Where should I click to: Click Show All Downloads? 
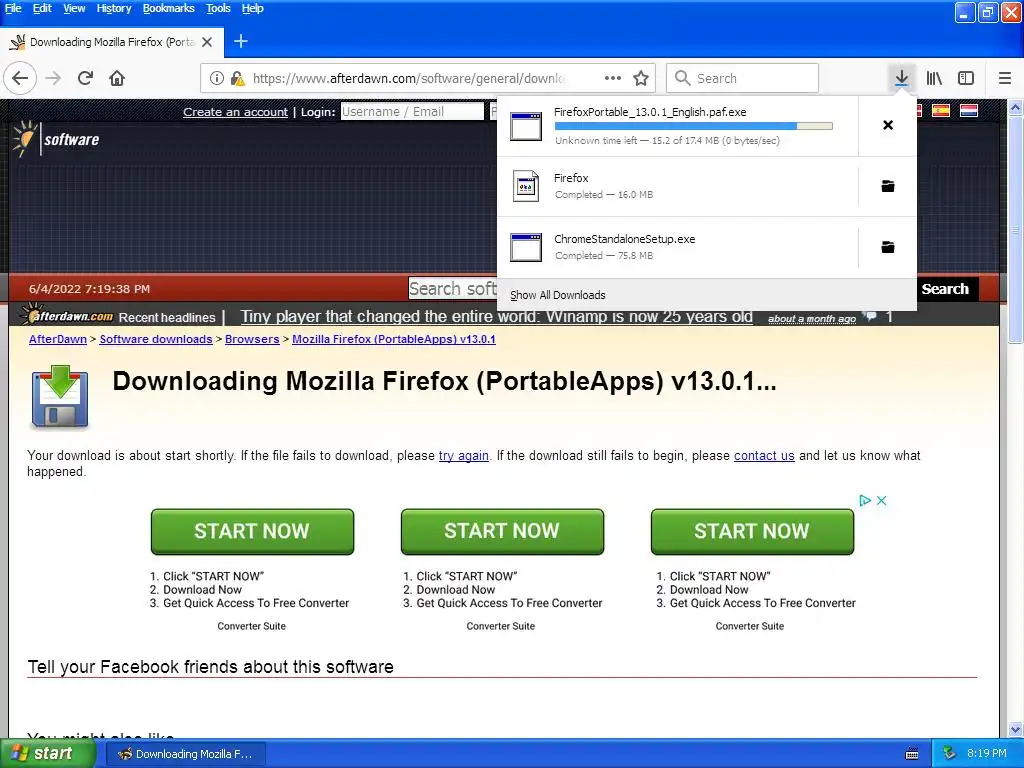tap(558, 295)
